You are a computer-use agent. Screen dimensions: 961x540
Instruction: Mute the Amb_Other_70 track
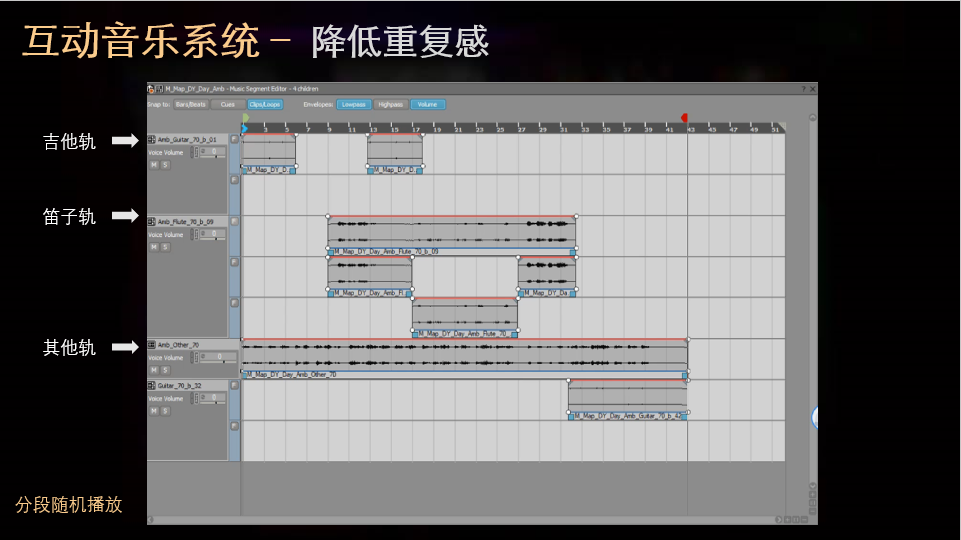154,370
